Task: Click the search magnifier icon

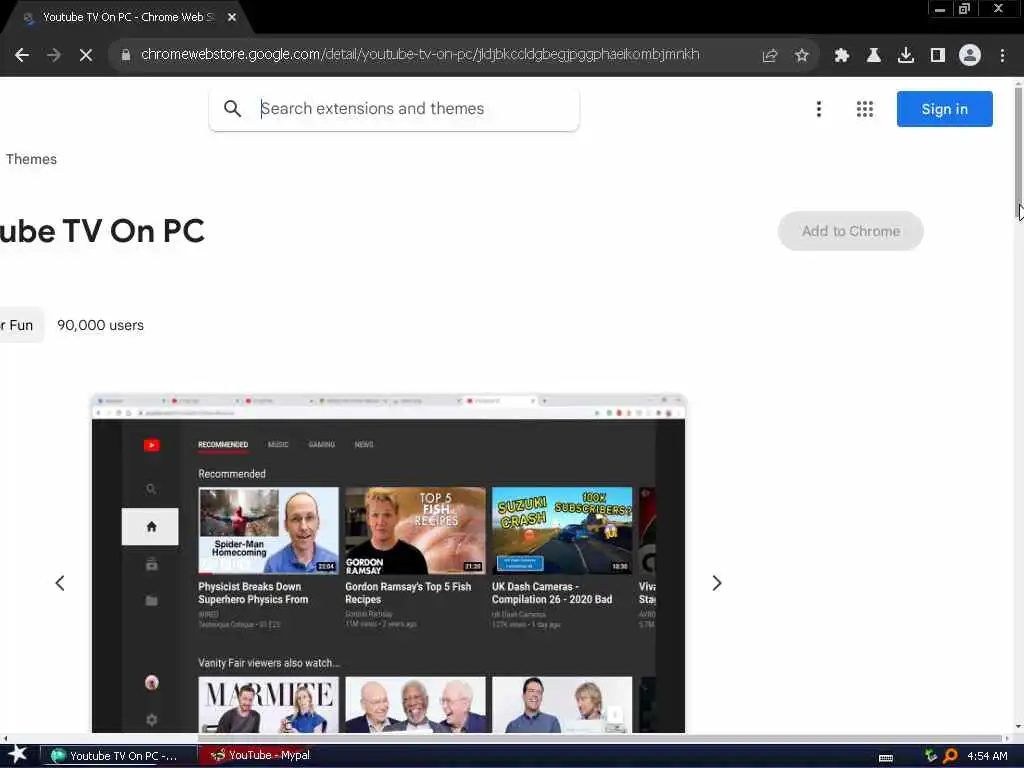Action: point(232,108)
